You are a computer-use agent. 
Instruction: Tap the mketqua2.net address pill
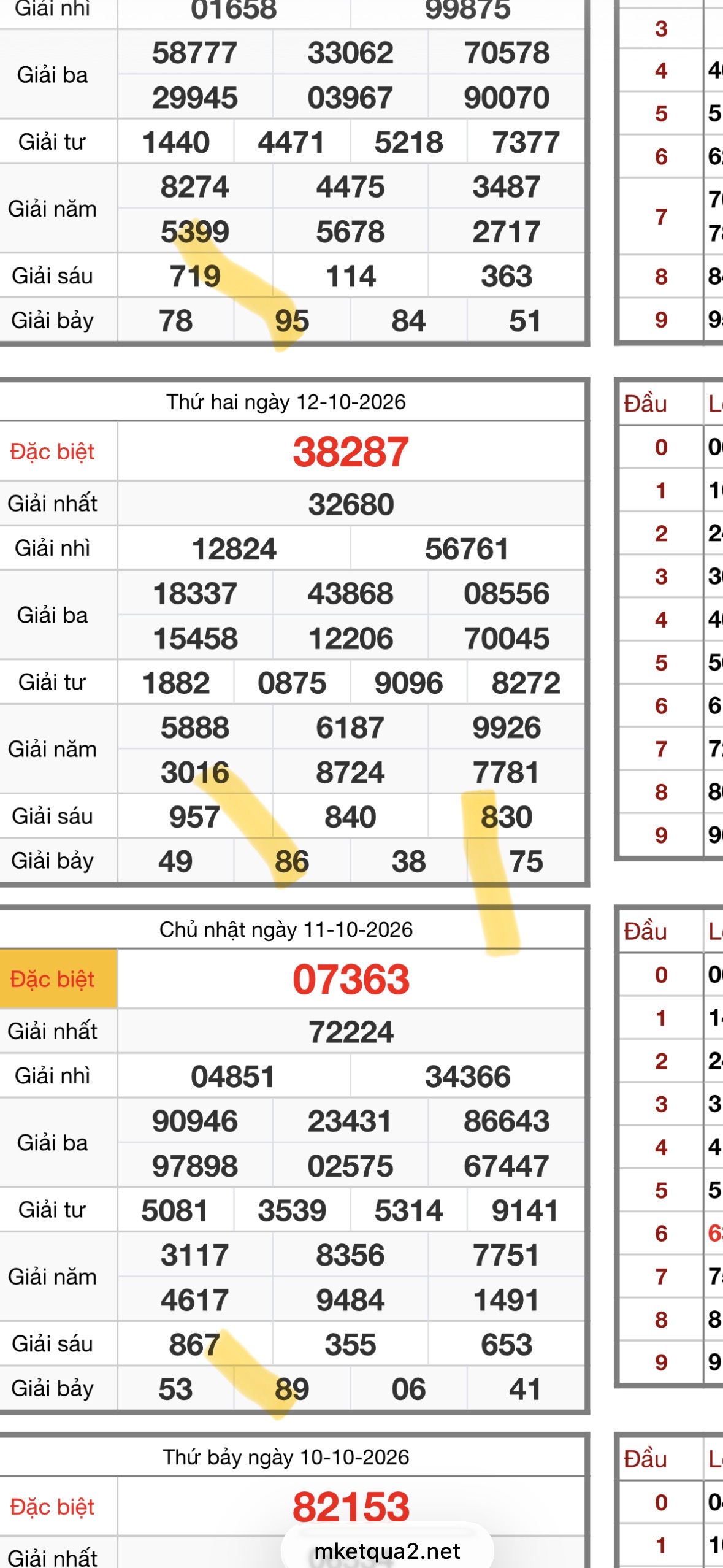pyautogui.click(x=387, y=1551)
